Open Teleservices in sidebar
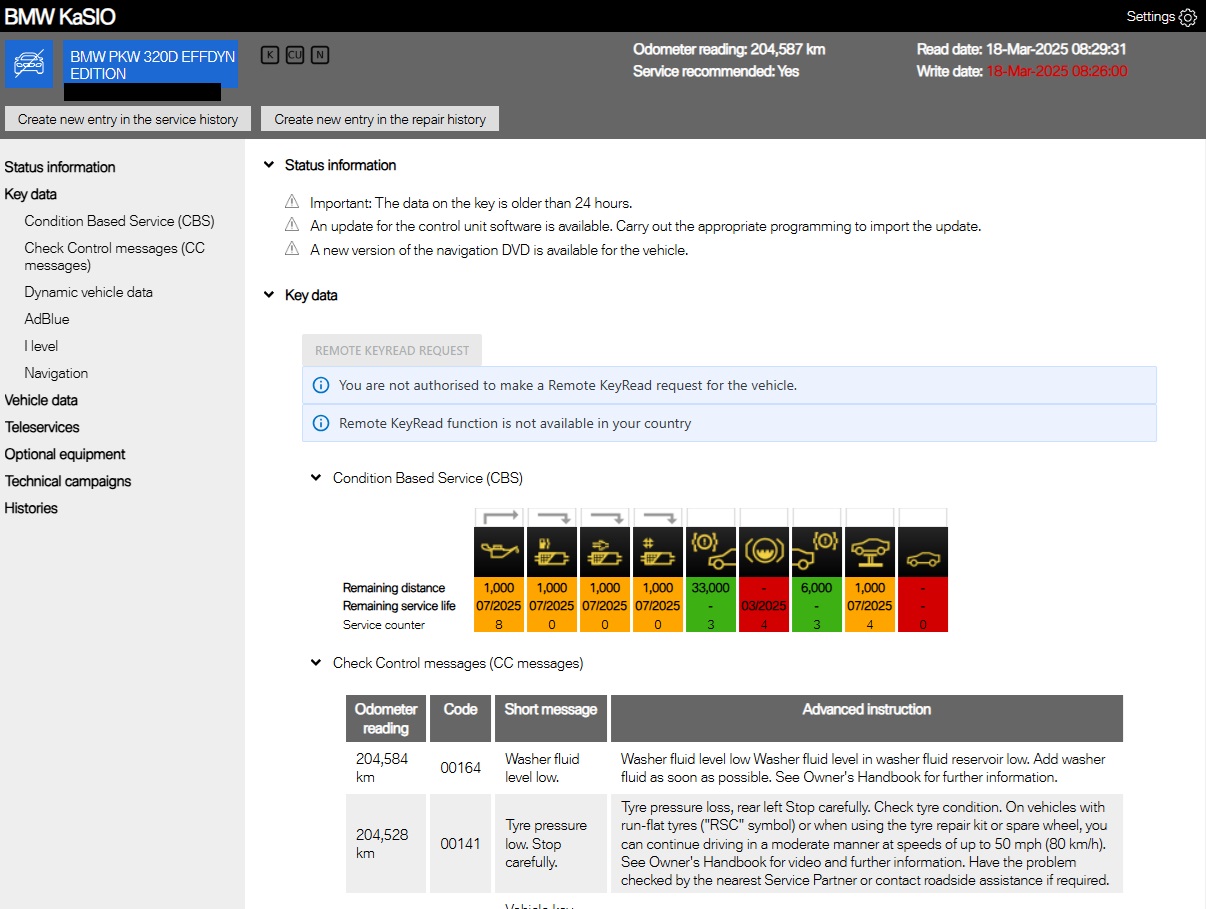This screenshot has height=909, width=1206. point(42,427)
